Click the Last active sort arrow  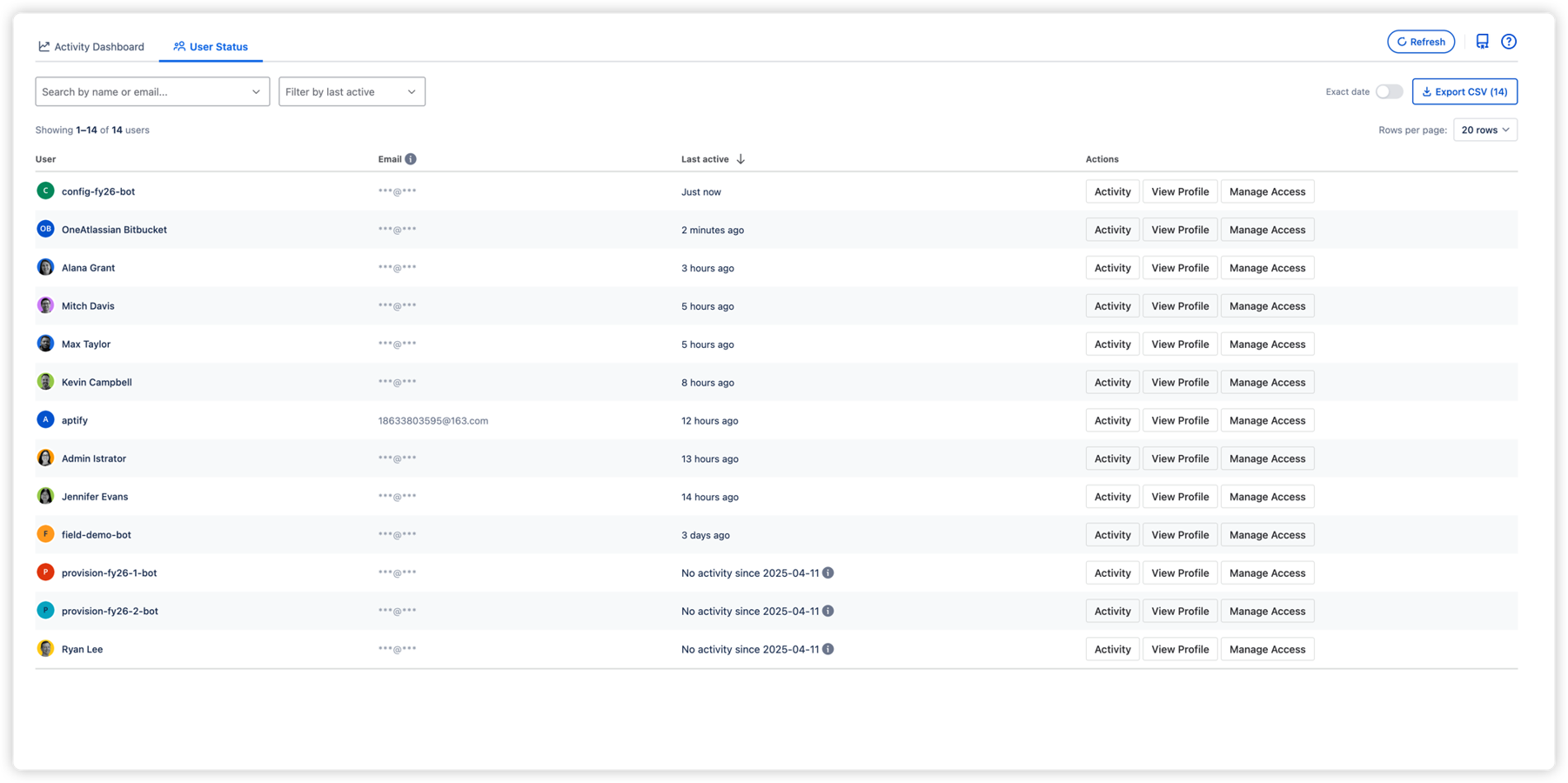(740, 159)
